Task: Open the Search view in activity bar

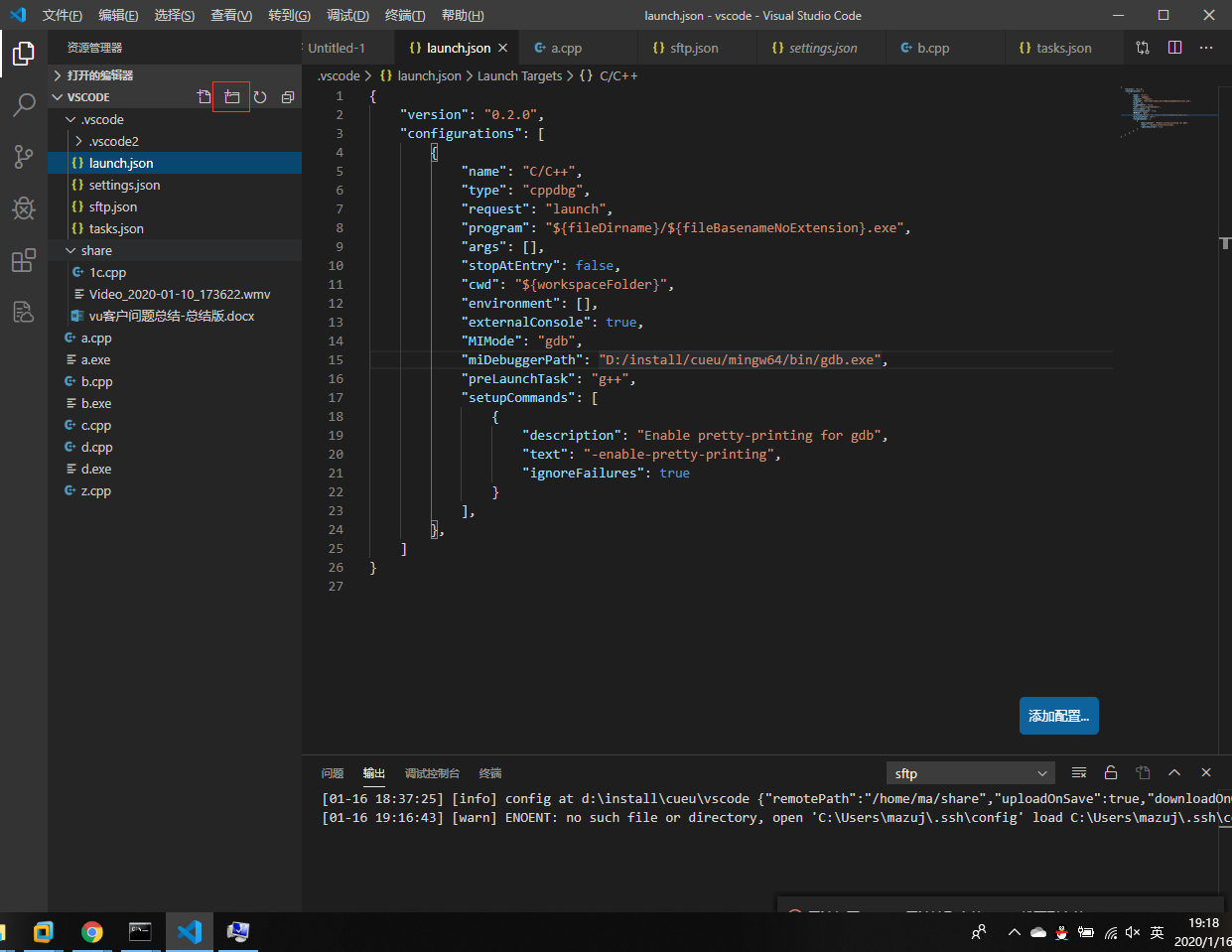Action: 24,104
